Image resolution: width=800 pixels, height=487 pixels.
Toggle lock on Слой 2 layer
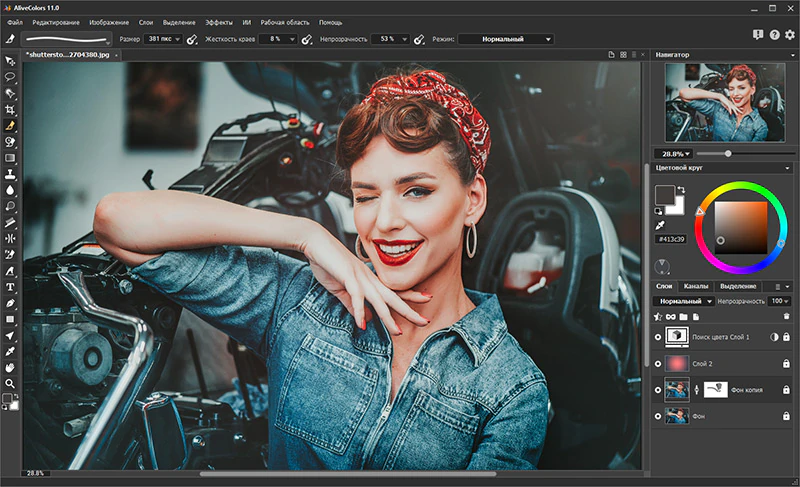click(786, 364)
